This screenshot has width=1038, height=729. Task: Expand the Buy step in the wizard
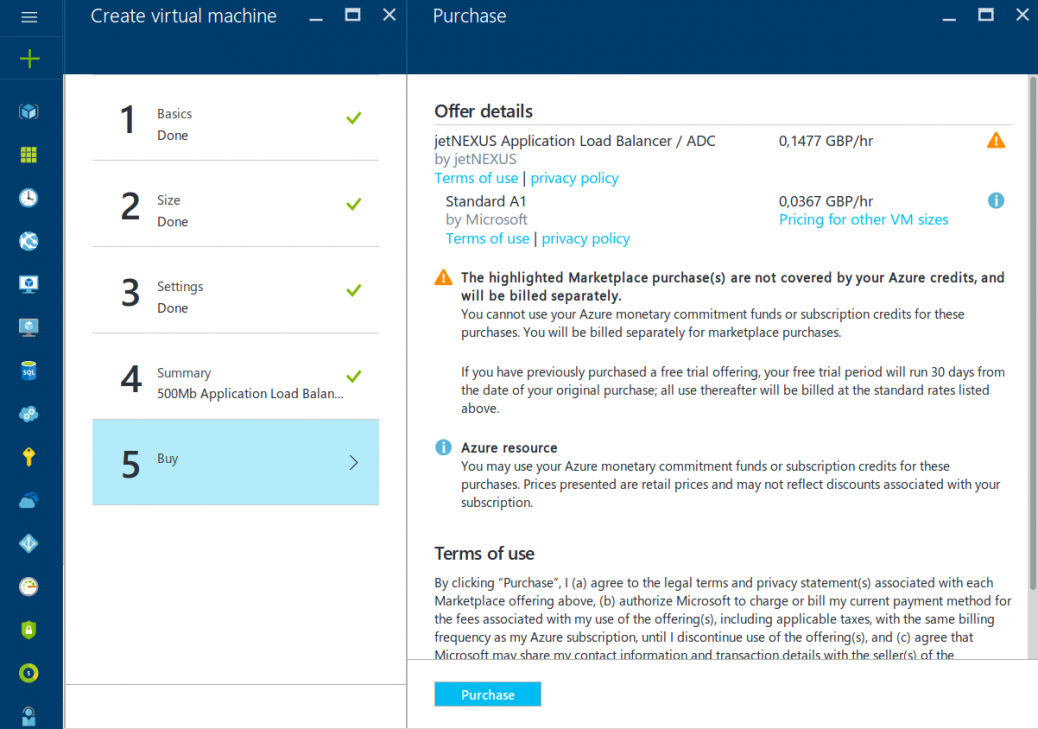(x=235, y=462)
